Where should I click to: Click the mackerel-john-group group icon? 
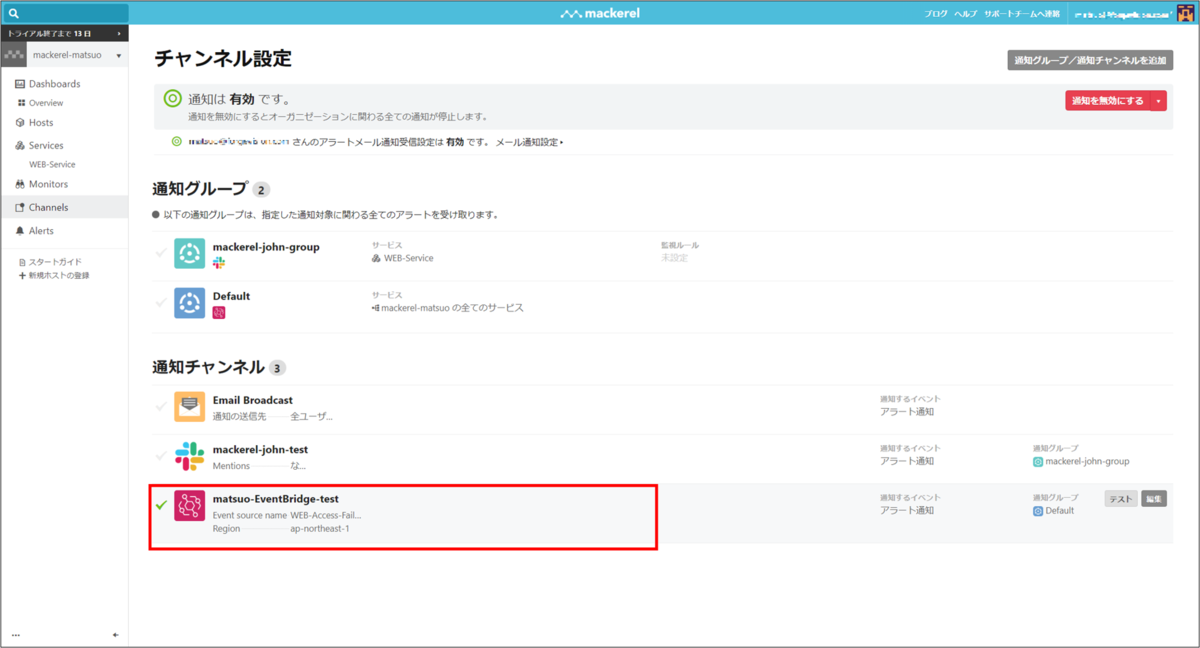tap(190, 254)
